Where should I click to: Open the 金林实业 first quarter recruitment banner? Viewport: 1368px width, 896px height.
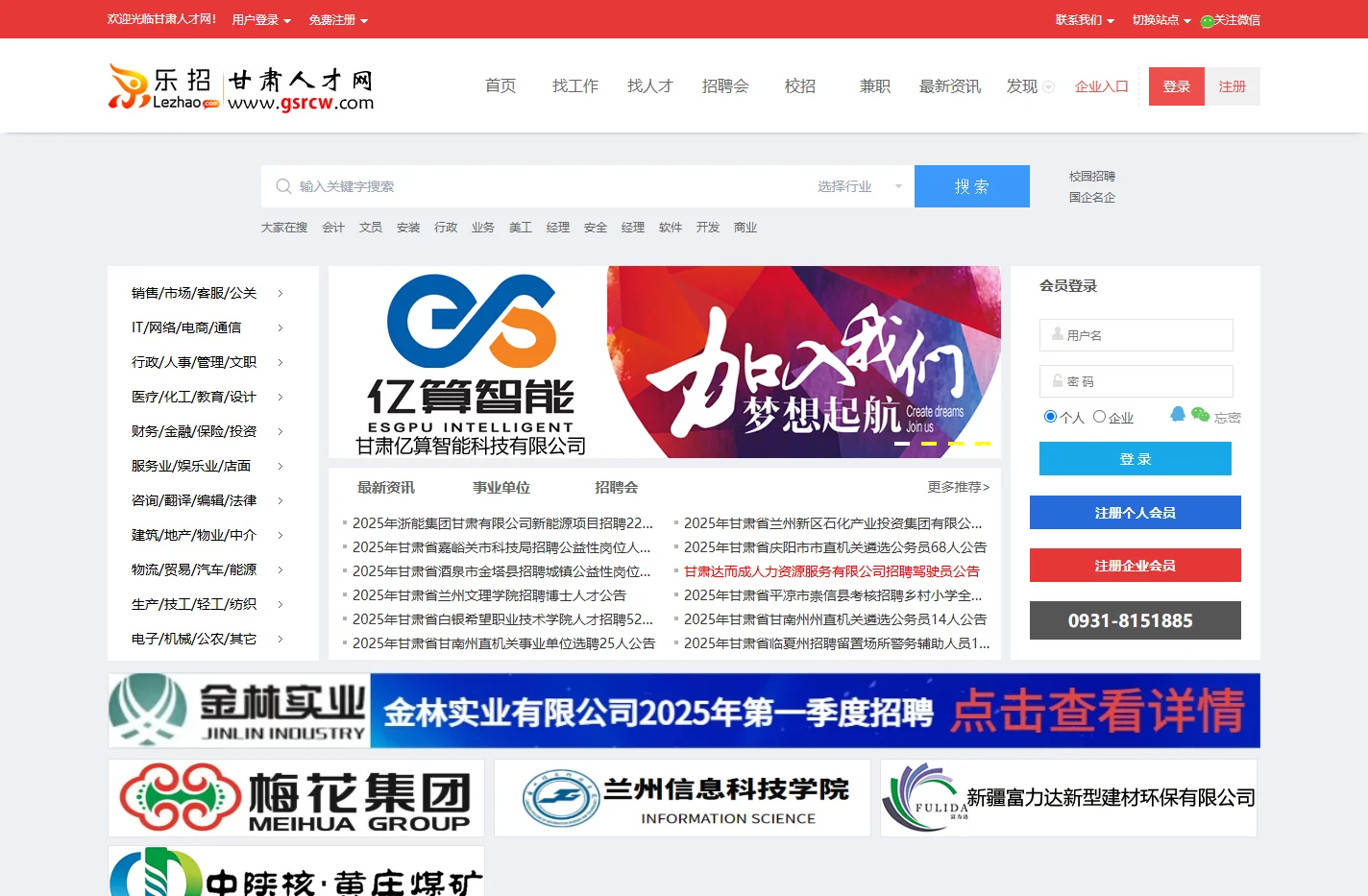pos(684,711)
